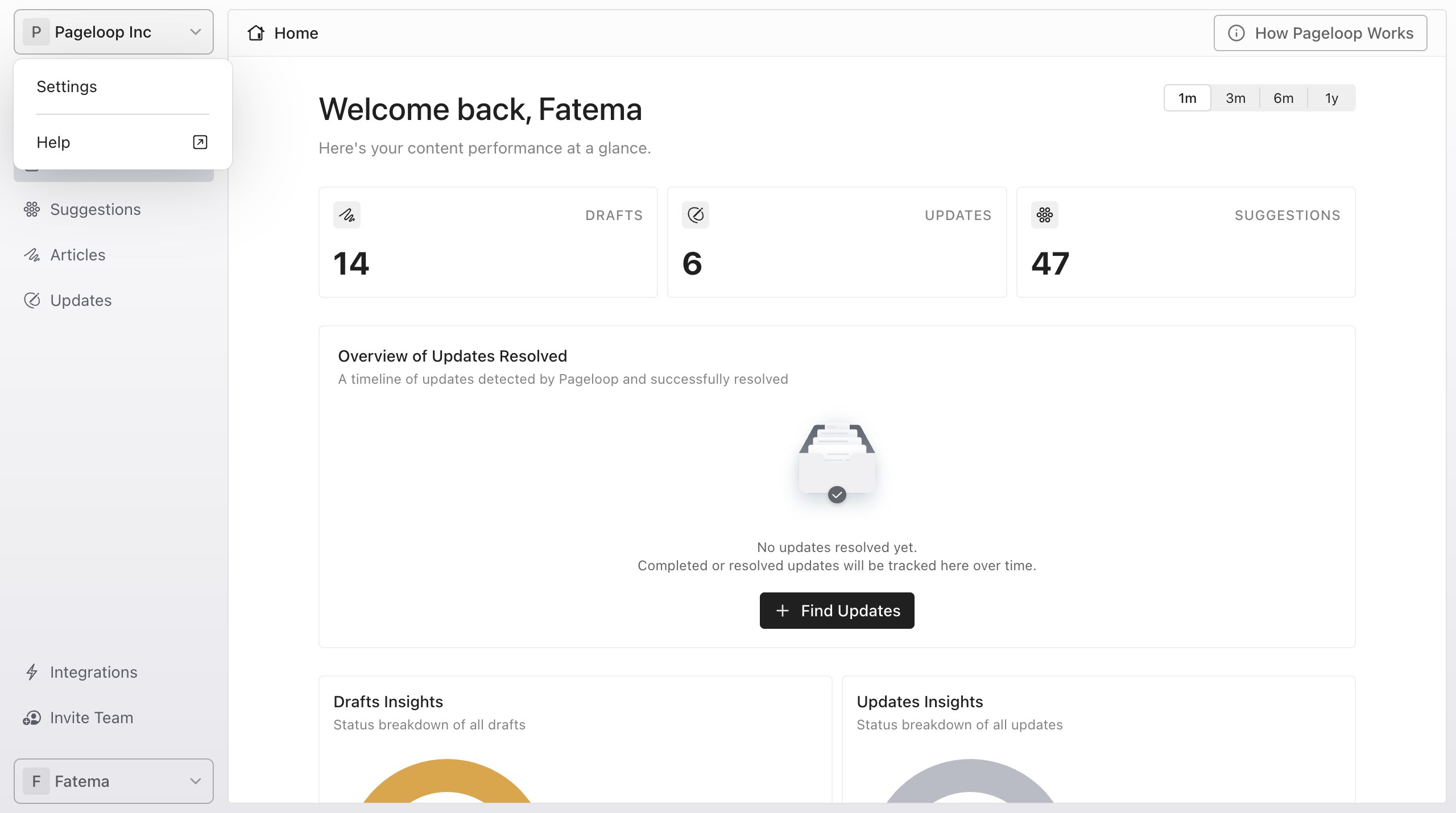Screen dimensions: 1456x813
Task: Click the Invite Team people icon
Action: click(x=32, y=717)
